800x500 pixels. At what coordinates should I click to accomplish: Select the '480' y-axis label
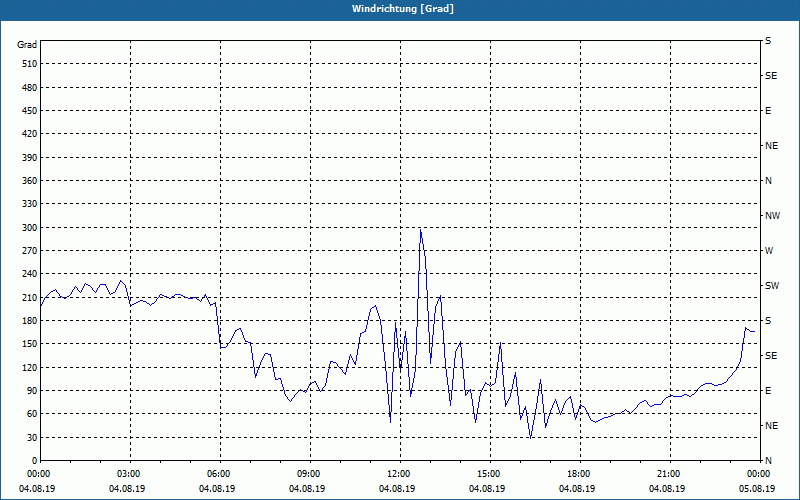click(x=30, y=88)
